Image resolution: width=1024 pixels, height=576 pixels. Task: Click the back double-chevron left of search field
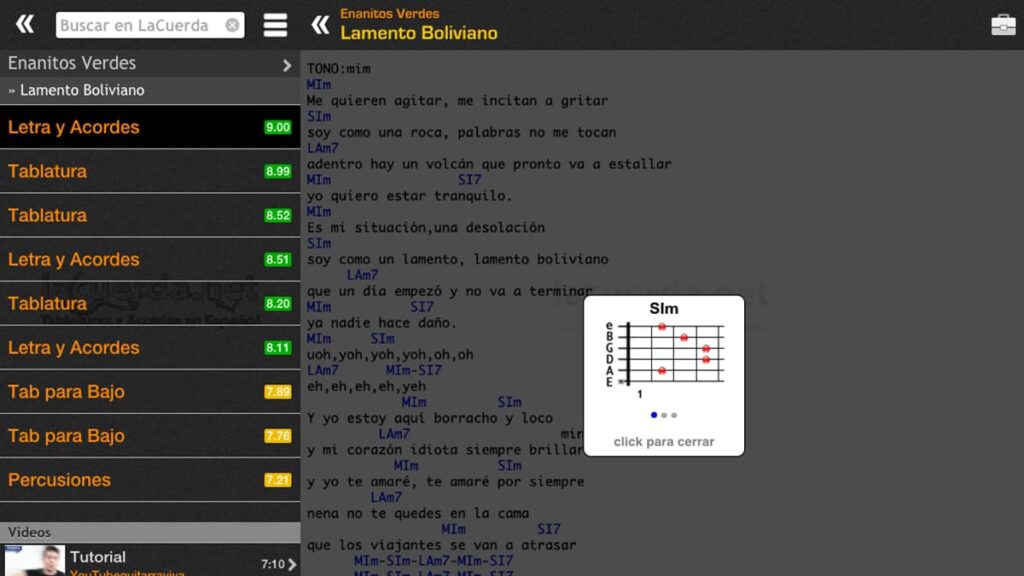pos(24,24)
